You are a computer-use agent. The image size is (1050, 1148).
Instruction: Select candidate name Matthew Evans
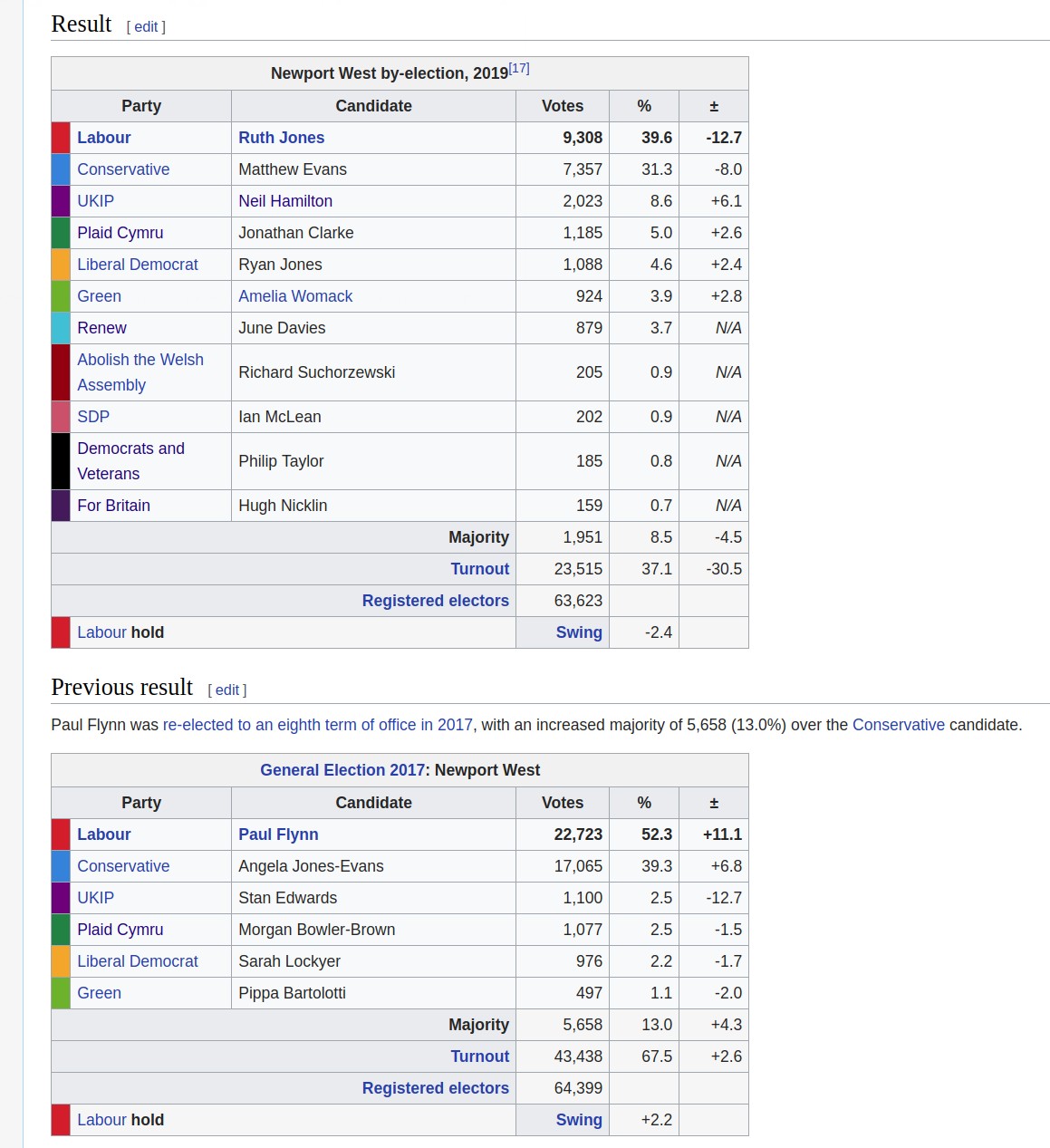[x=293, y=169]
